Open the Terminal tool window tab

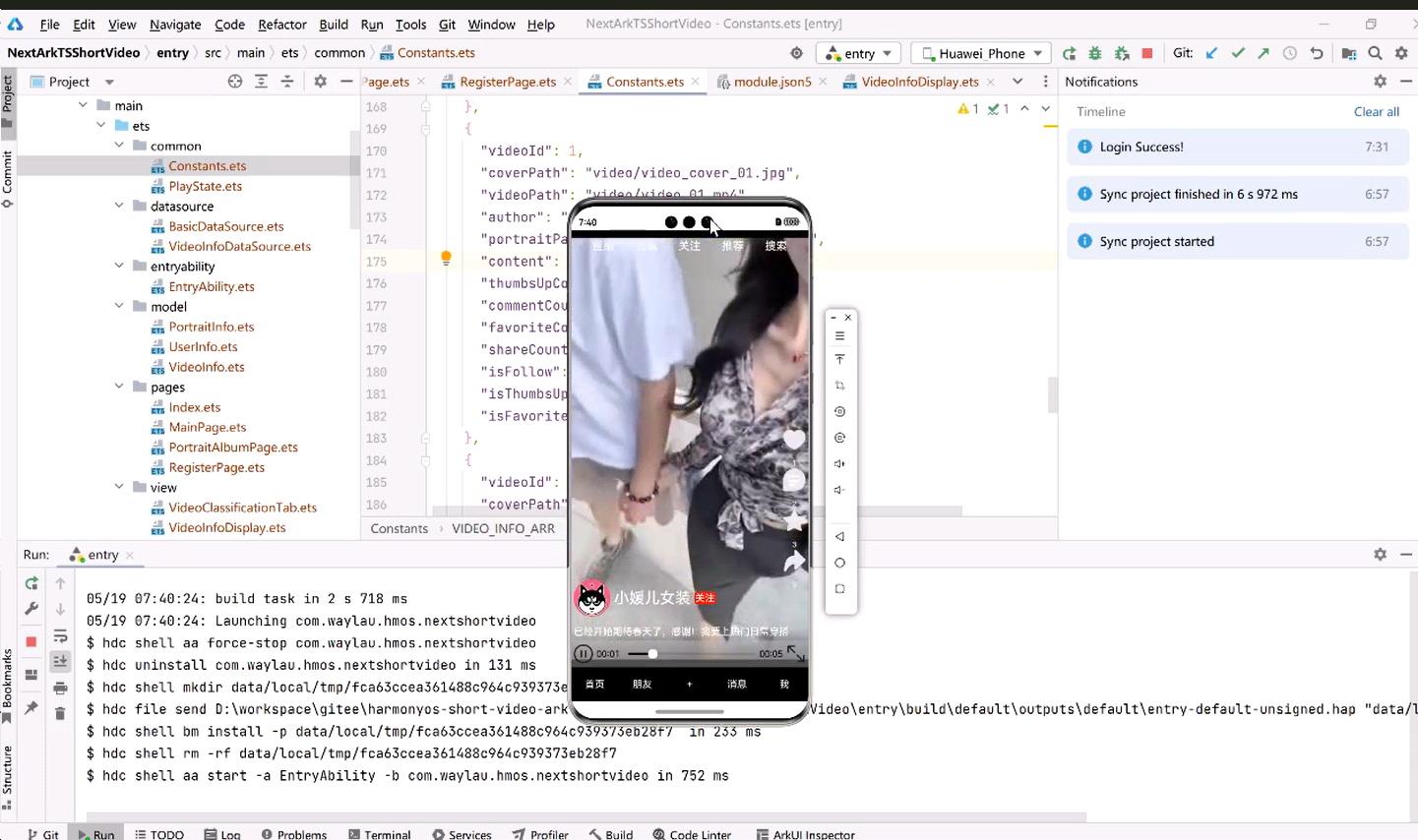pyautogui.click(x=379, y=834)
